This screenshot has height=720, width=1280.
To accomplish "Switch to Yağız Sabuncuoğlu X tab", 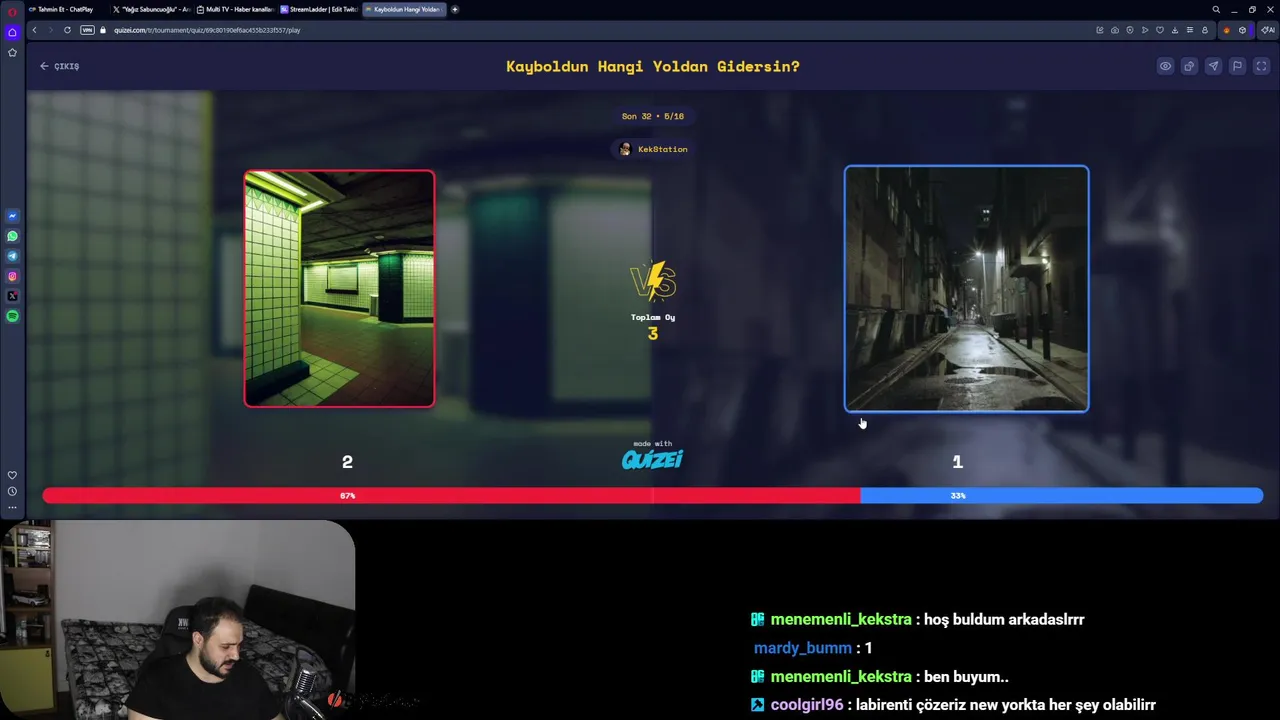I will pos(150,9).
